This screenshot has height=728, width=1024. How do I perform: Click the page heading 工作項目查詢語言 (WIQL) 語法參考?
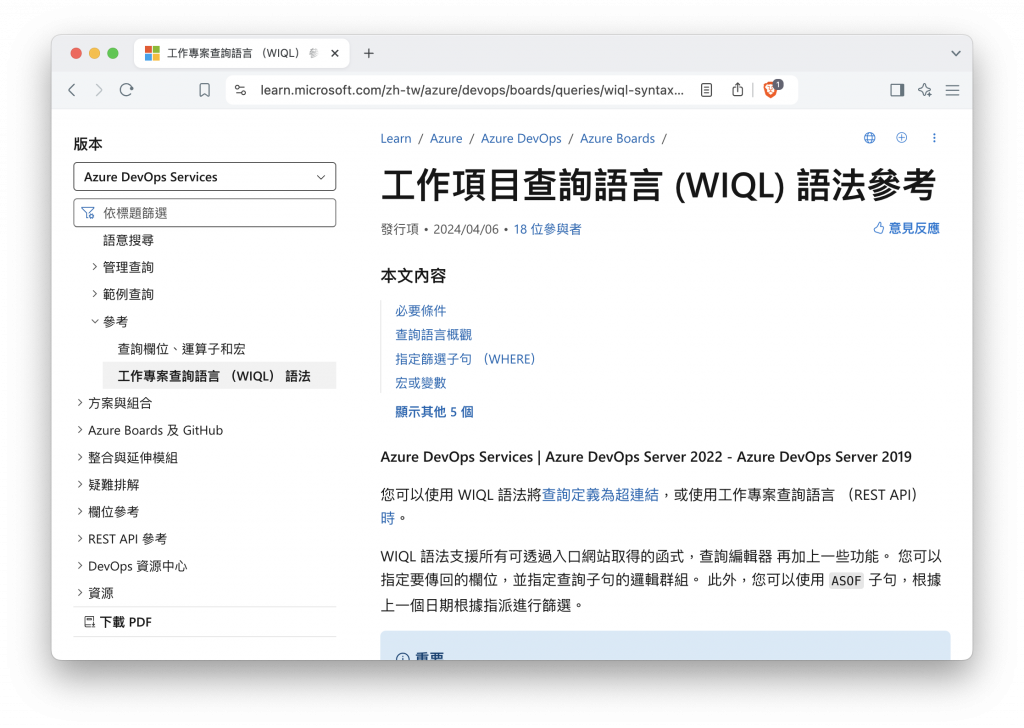pos(659,185)
